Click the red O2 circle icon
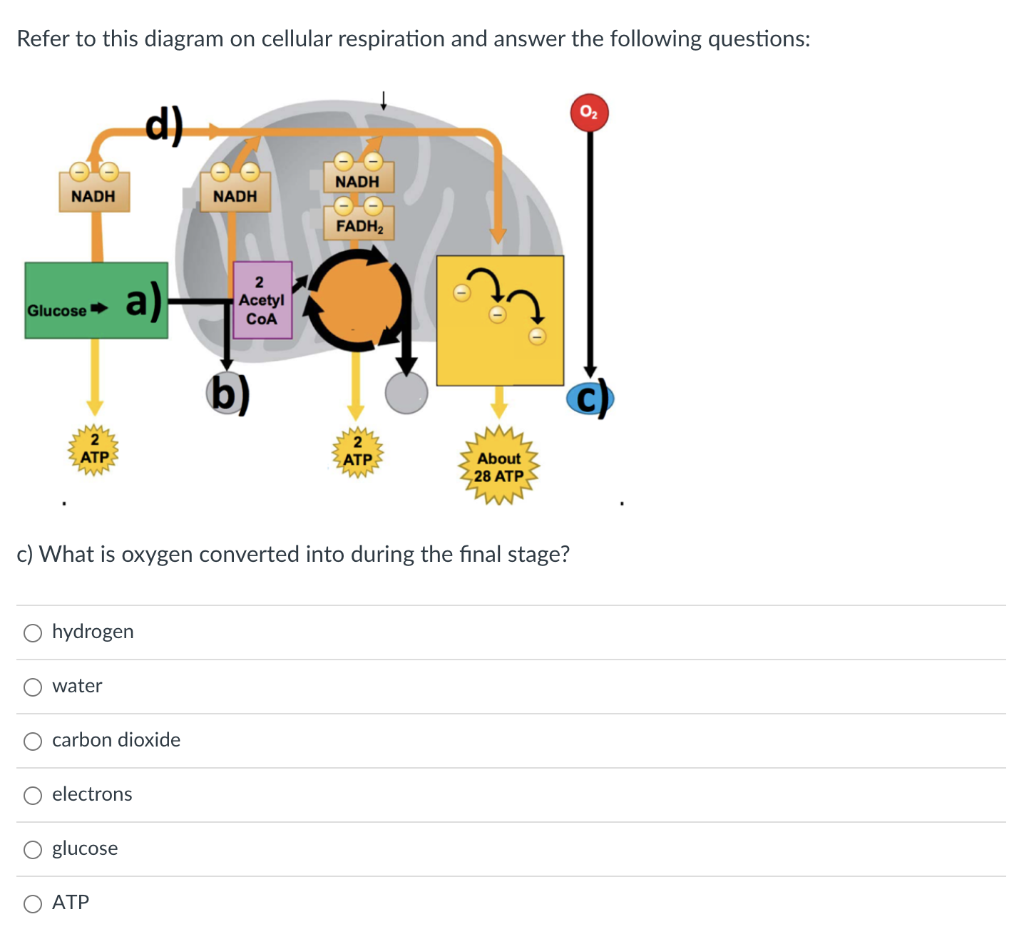1024x949 pixels. tap(590, 113)
